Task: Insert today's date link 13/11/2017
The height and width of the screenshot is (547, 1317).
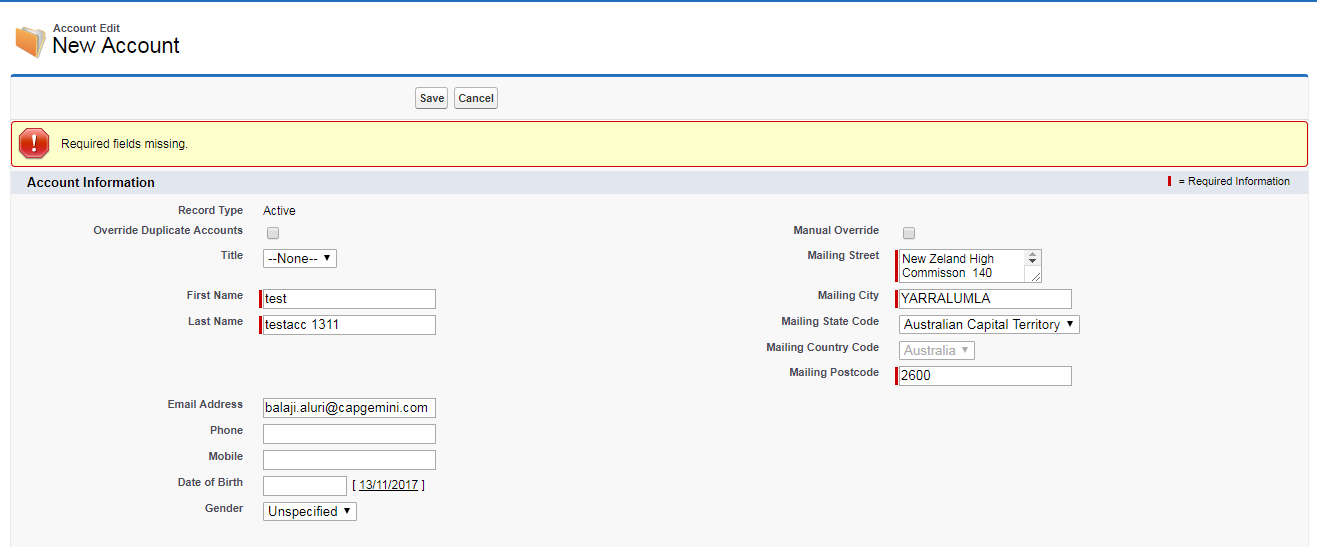Action: tap(388, 485)
